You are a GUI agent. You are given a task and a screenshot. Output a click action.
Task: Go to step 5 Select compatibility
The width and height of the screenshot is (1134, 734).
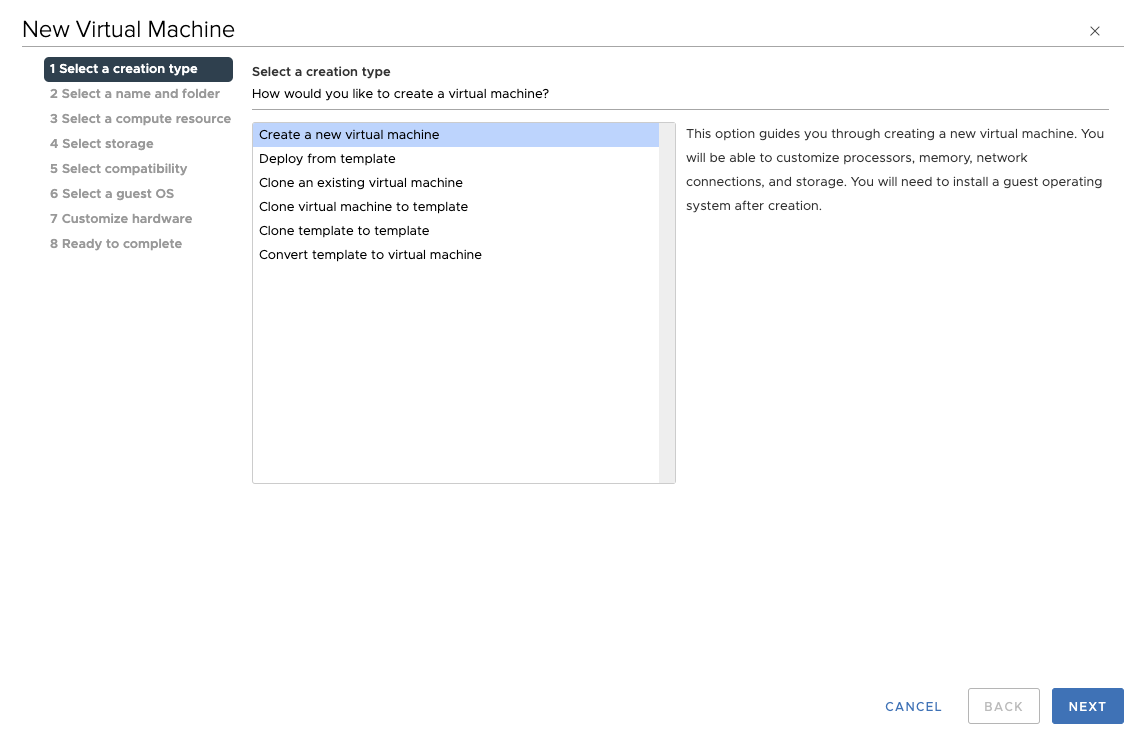click(x=119, y=169)
